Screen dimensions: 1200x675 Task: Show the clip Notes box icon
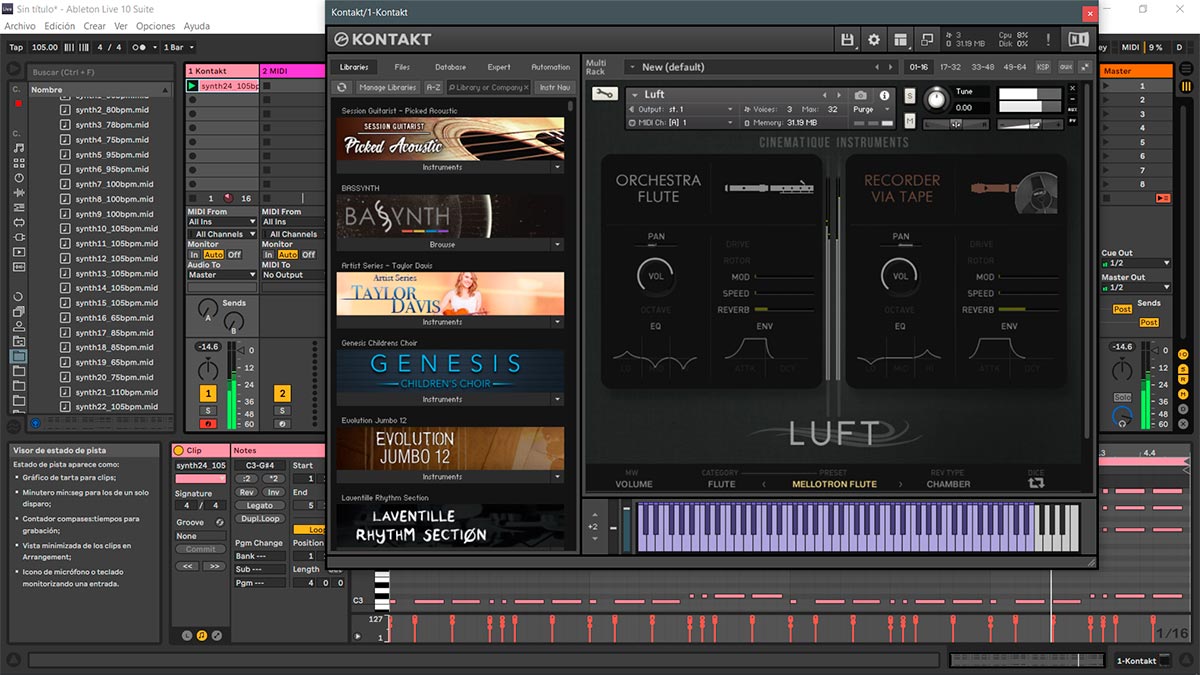click(202, 635)
